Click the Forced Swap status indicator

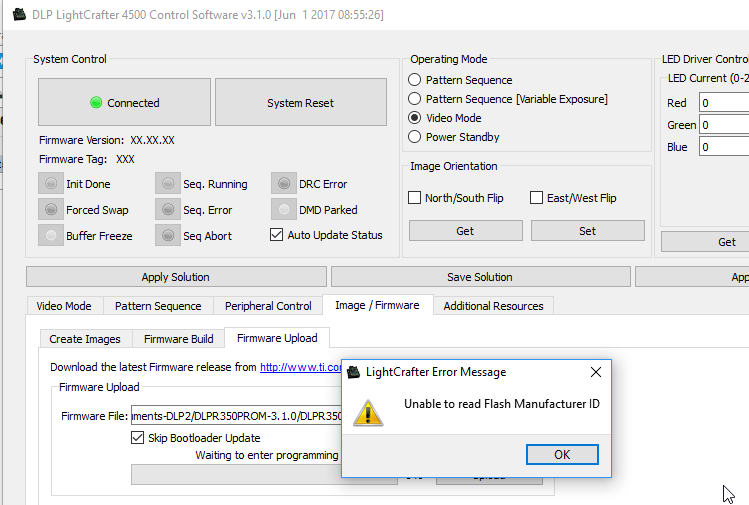tap(51, 209)
